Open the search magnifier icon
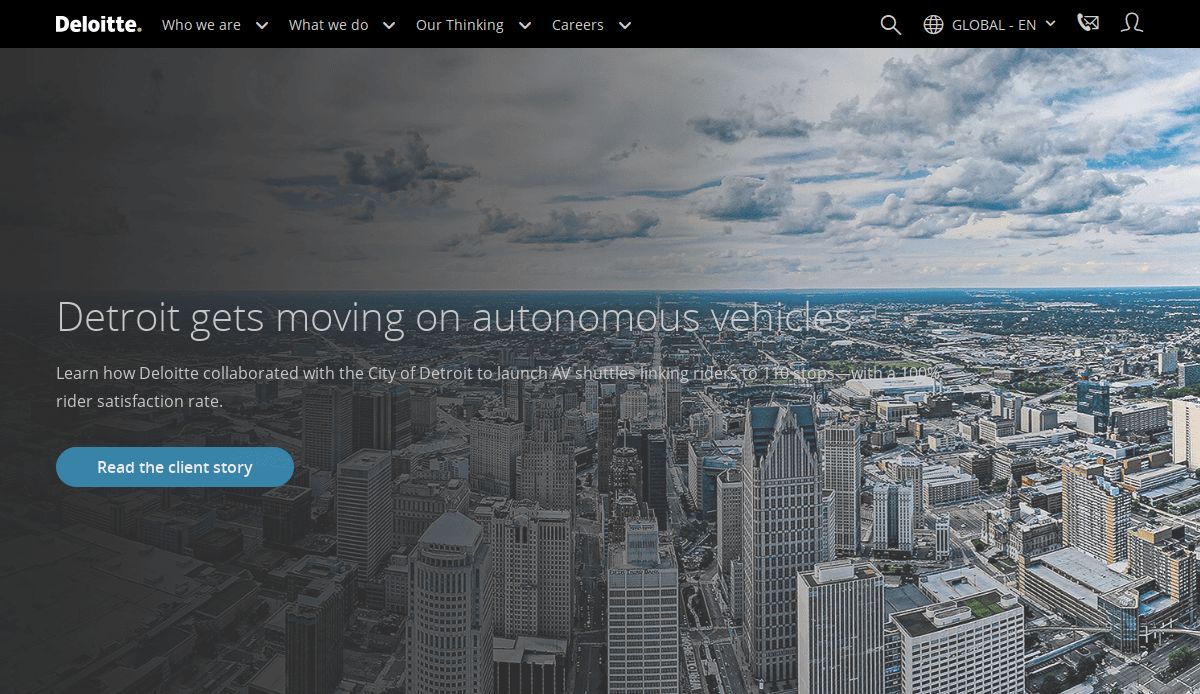Viewport: 1200px width, 694px height. coord(890,24)
